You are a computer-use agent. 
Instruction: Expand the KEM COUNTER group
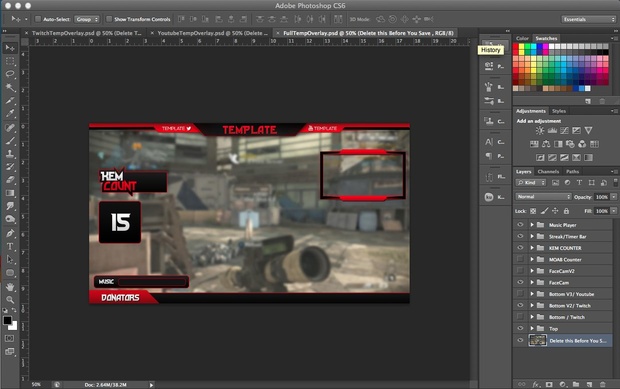[532, 248]
